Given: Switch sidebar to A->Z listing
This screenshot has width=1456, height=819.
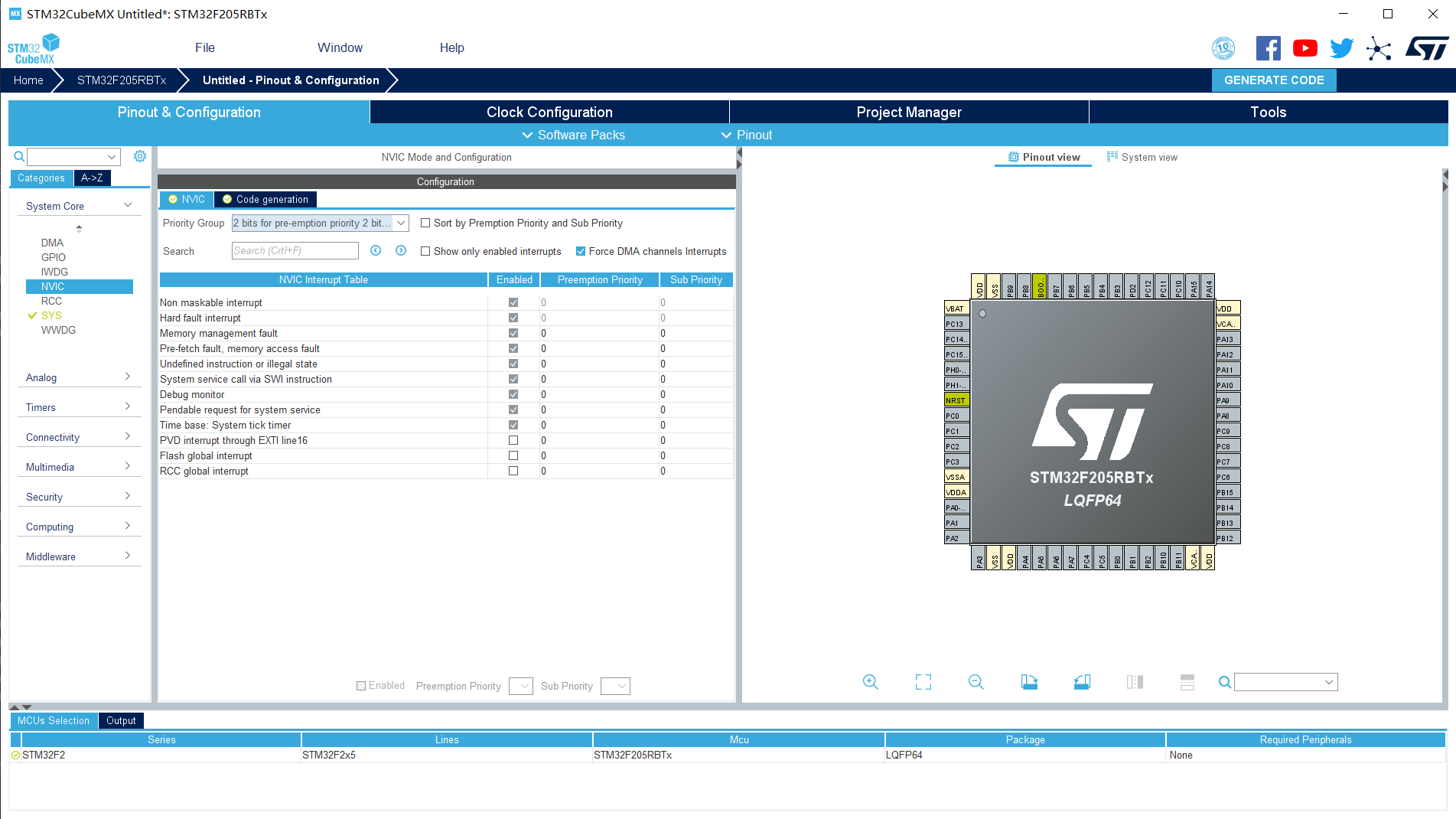Looking at the screenshot, I should pyautogui.click(x=92, y=178).
